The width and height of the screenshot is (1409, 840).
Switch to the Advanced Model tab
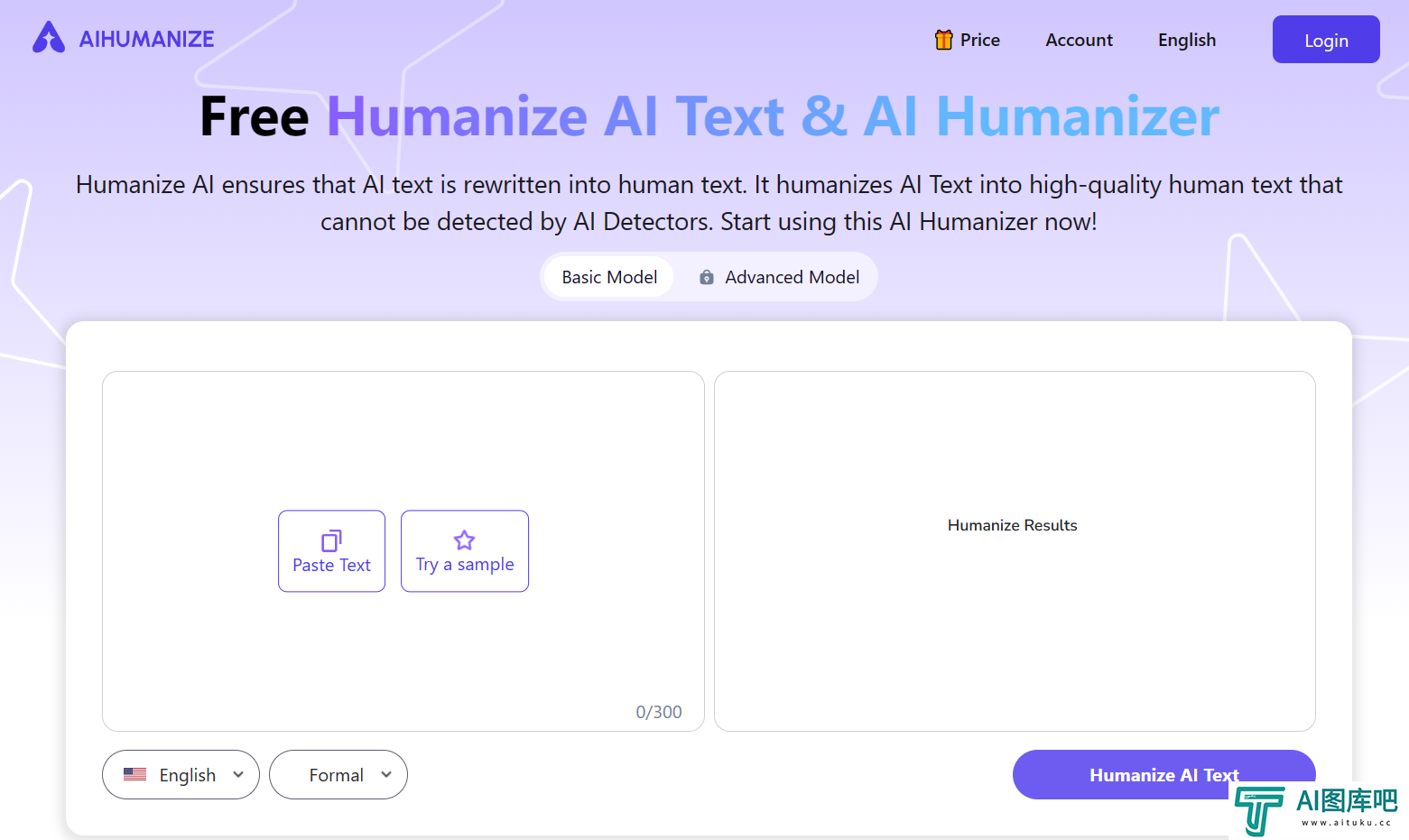coord(779,277)
